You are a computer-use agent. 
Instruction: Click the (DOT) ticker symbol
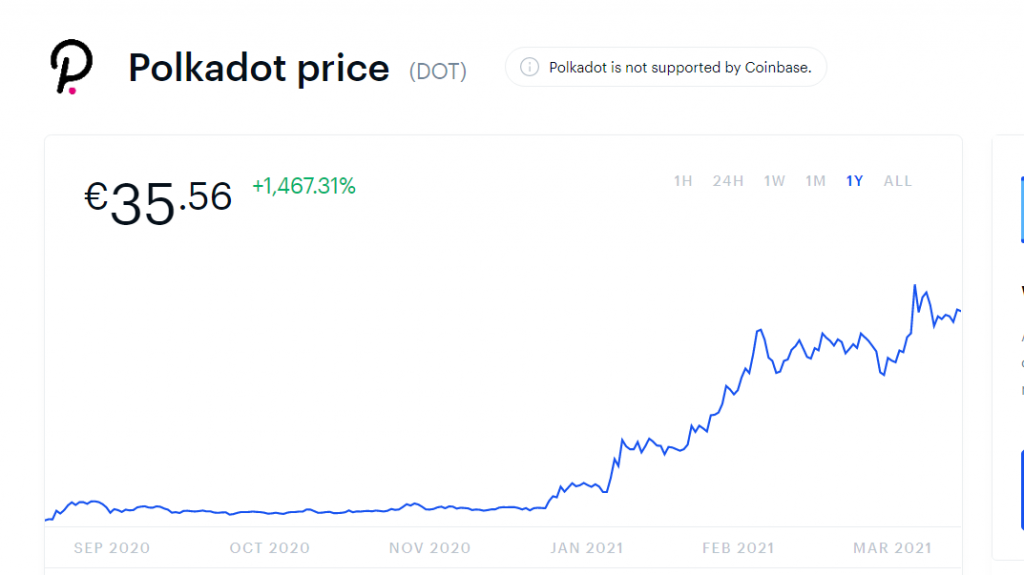tap(438, 71)
